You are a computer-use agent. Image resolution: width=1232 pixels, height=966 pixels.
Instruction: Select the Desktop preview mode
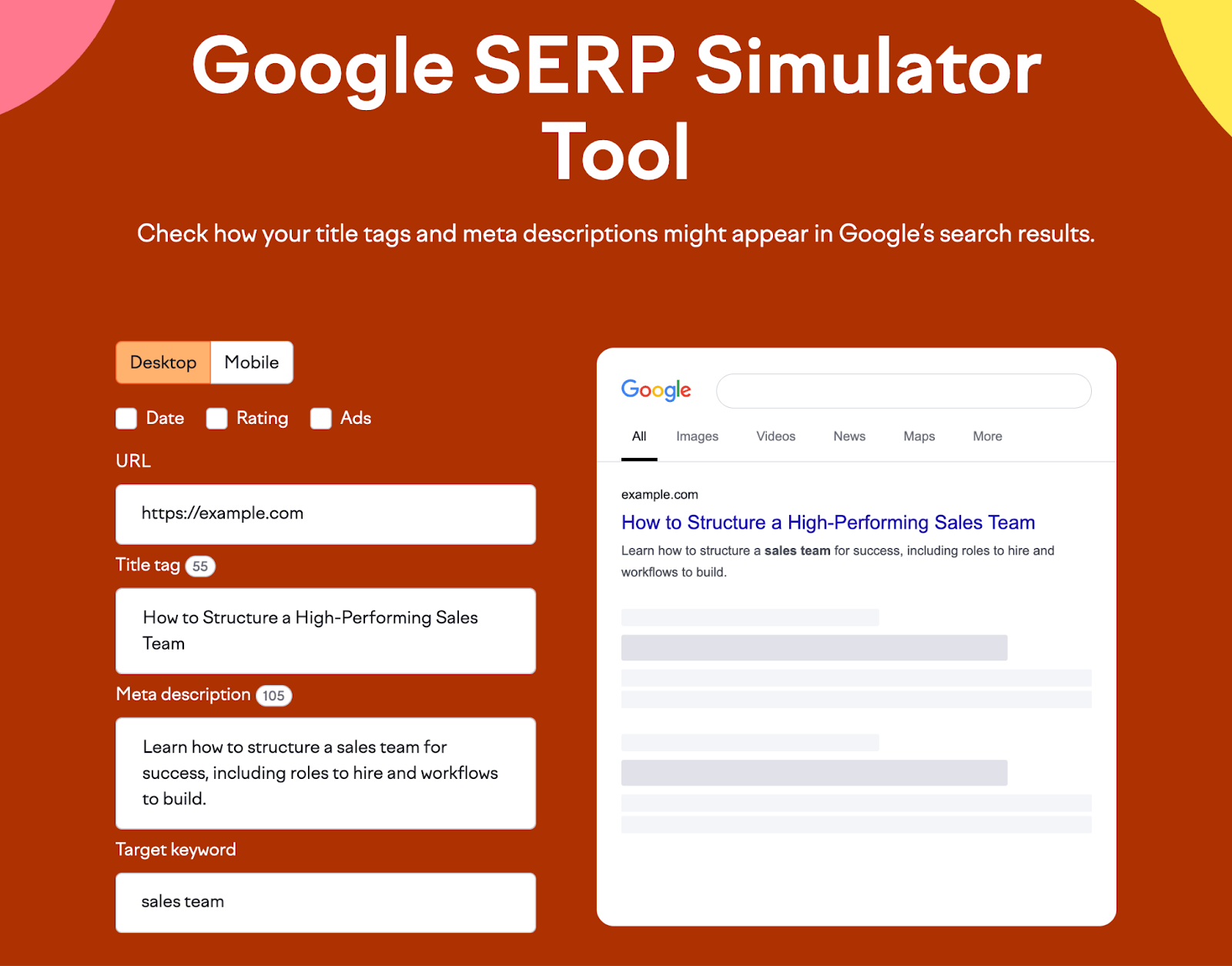(164, 362)
